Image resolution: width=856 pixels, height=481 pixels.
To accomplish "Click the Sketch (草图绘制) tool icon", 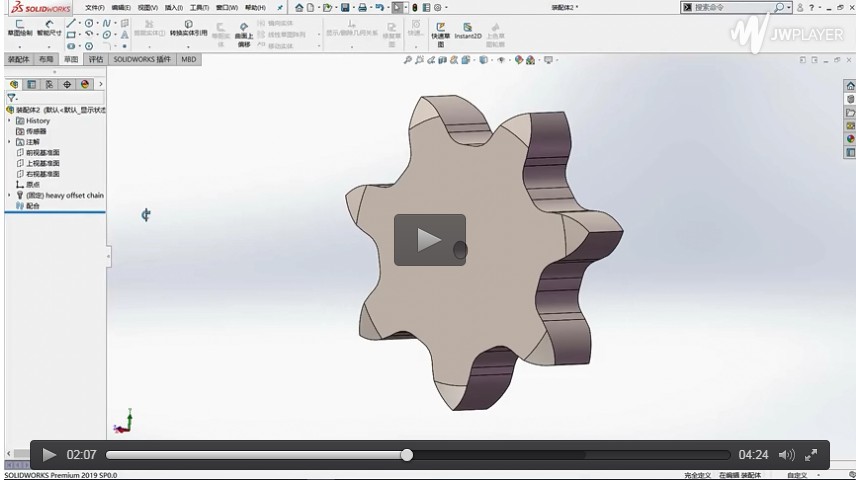I will pyautogui.click(x=19, y=26).
